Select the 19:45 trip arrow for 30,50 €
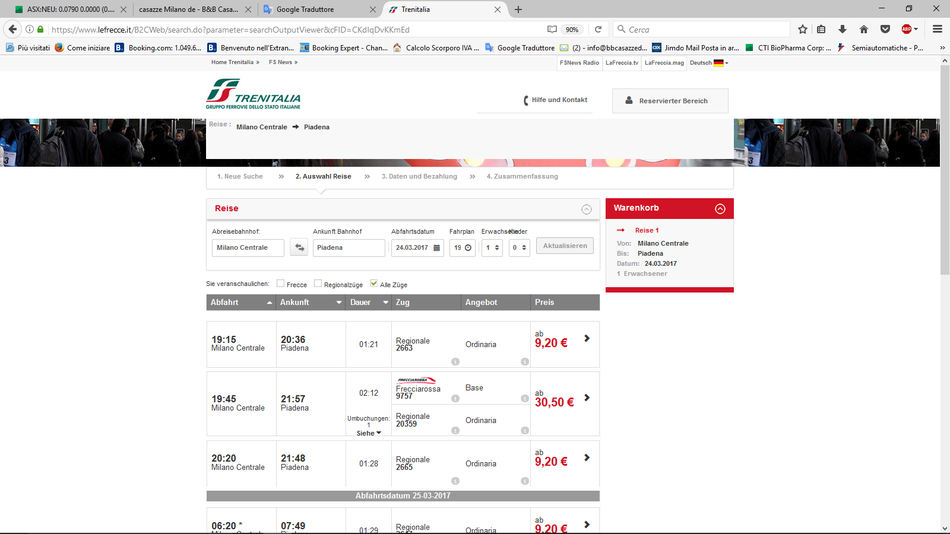950x534 pixels. (586, 398)
